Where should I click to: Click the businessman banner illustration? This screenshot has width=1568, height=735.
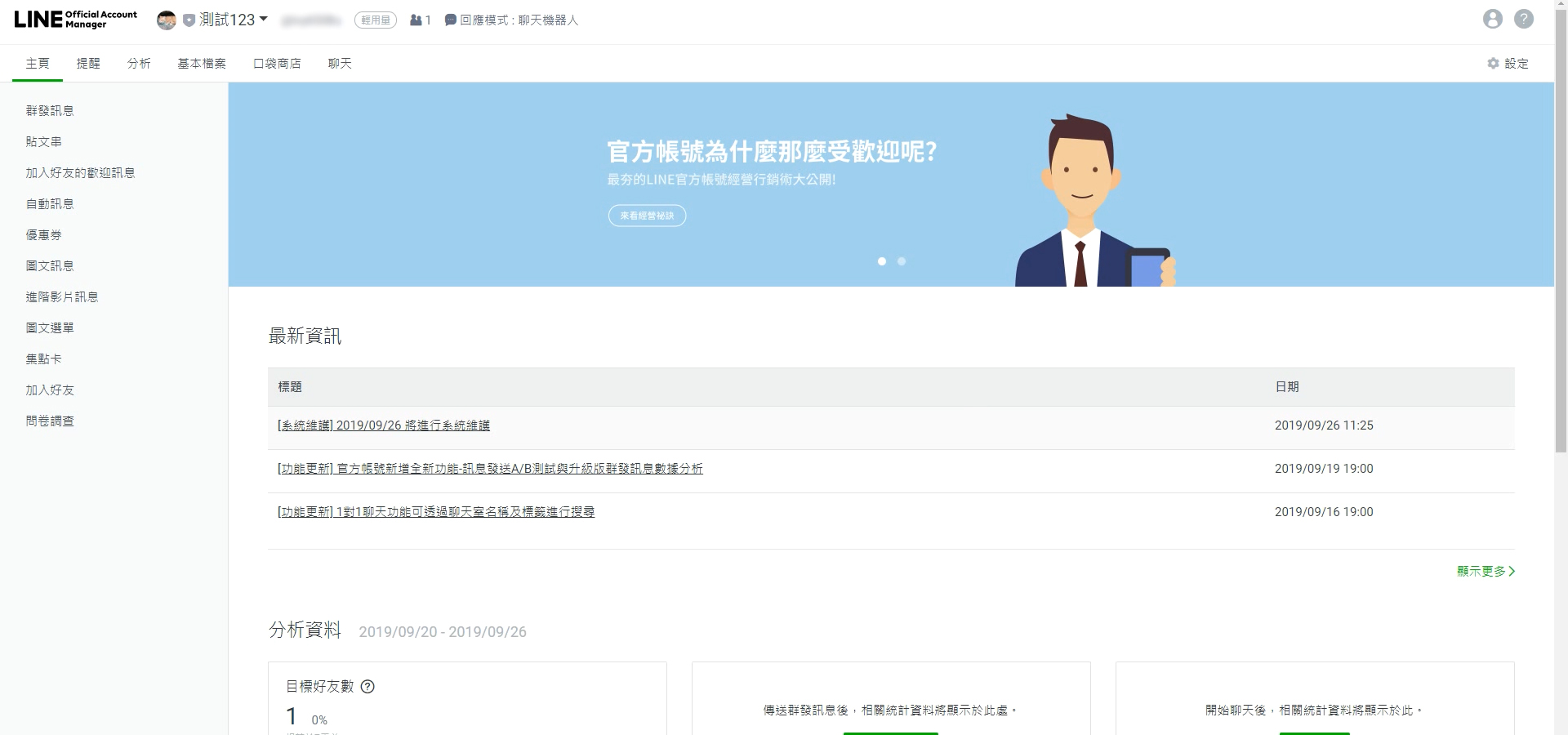1094,200
